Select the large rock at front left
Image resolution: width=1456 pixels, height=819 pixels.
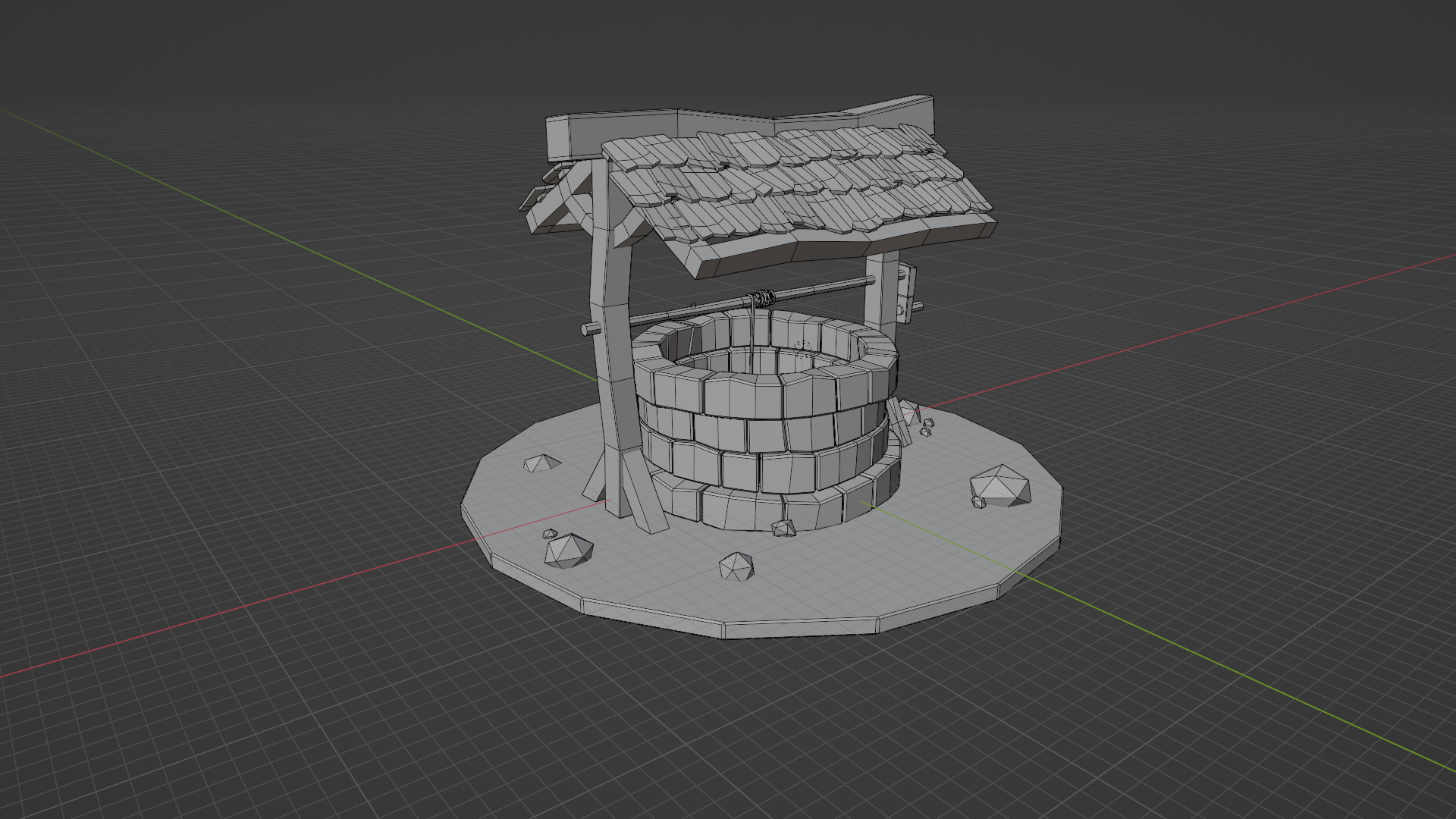[569, 550]
